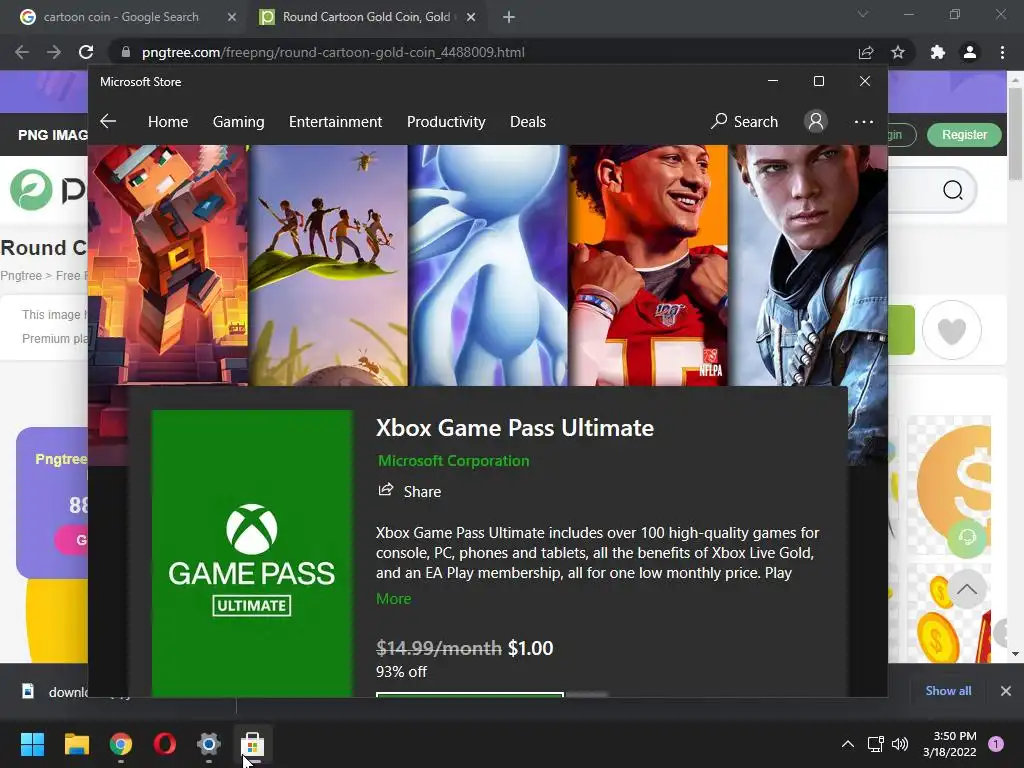
Task: Open Chrome's three-dot menu
Action: click(1002, 52)
